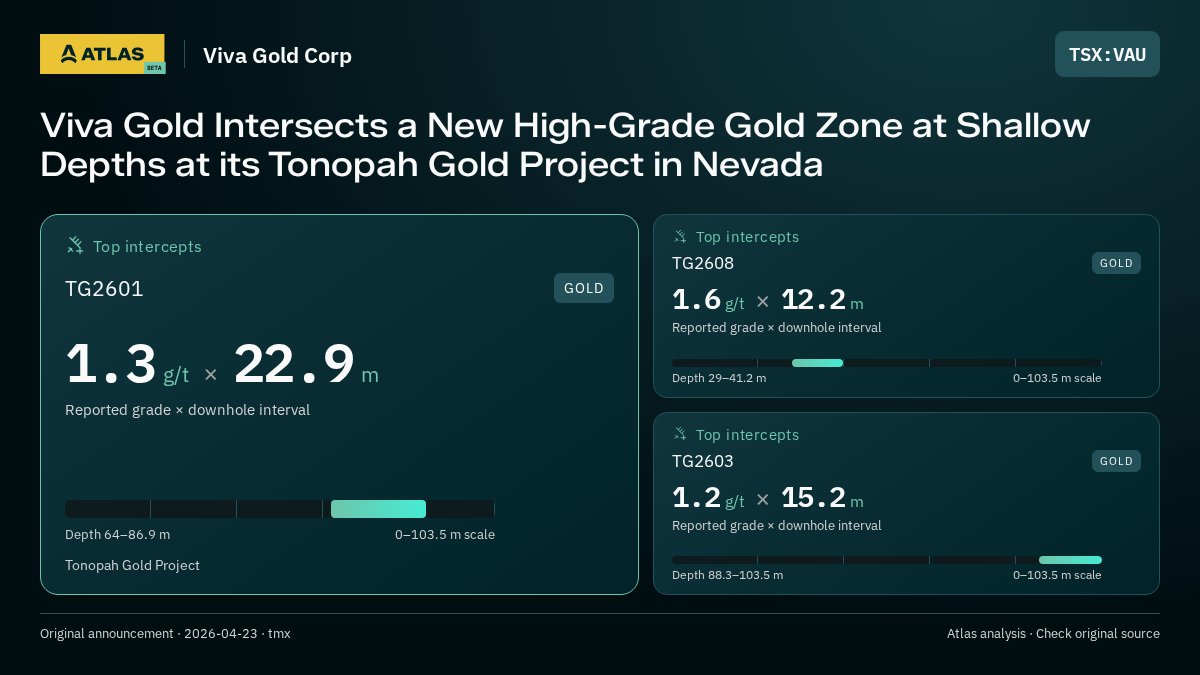Click the TG2603 depth interval bar
Screen dimensions: 1200x675
tap(887, 560)
